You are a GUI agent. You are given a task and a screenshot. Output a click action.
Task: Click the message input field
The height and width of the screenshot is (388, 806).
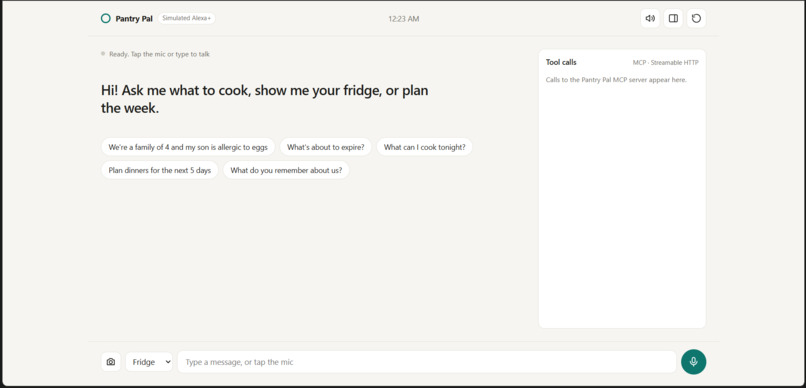click(x=427, y=362)
